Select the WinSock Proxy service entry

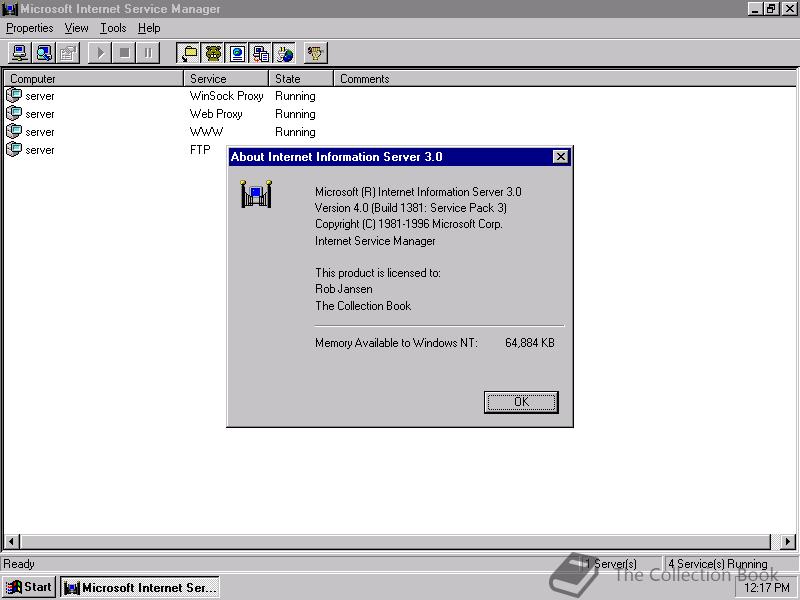click(x=227, y=96)
